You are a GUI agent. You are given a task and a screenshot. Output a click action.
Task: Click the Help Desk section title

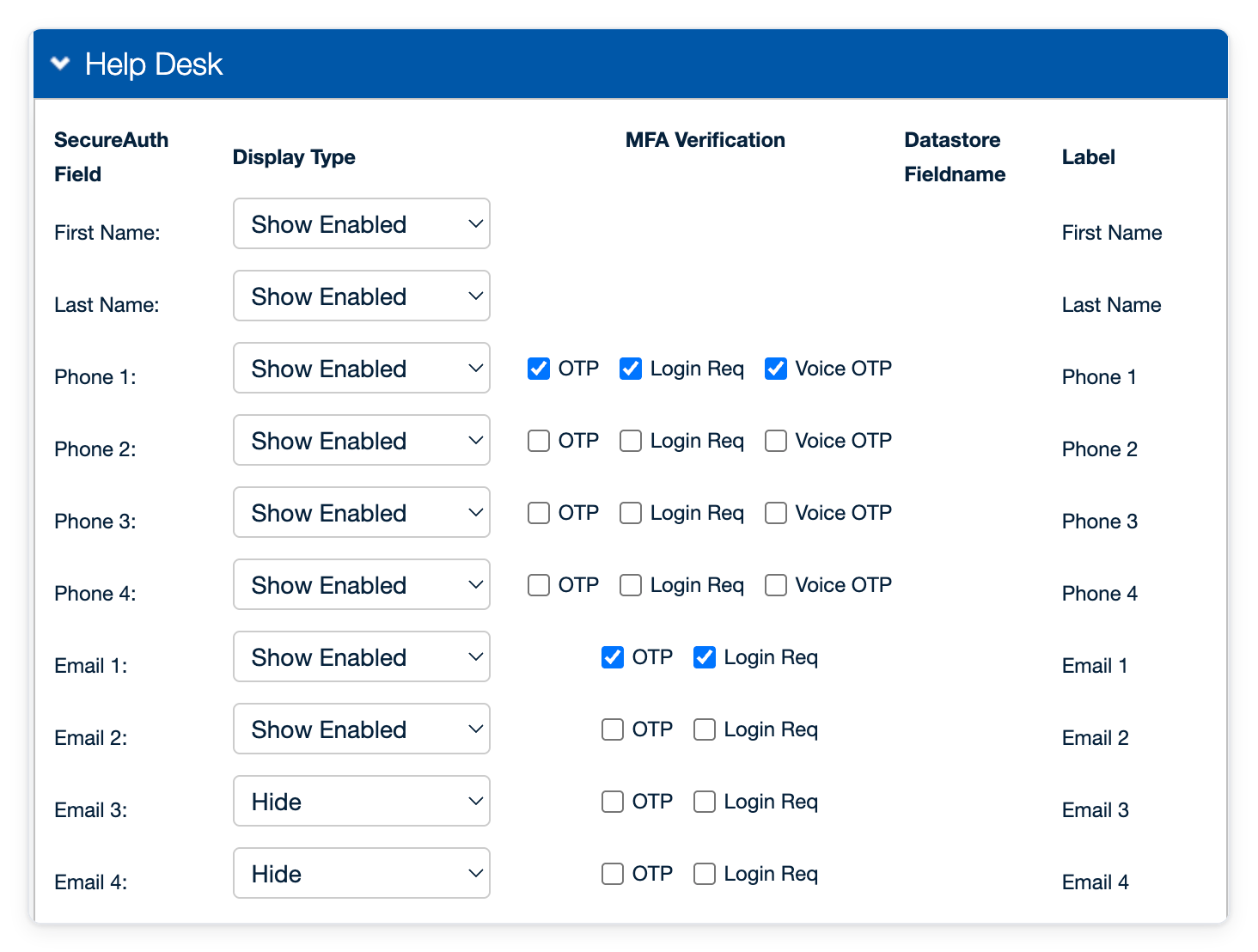coord(154,64)
